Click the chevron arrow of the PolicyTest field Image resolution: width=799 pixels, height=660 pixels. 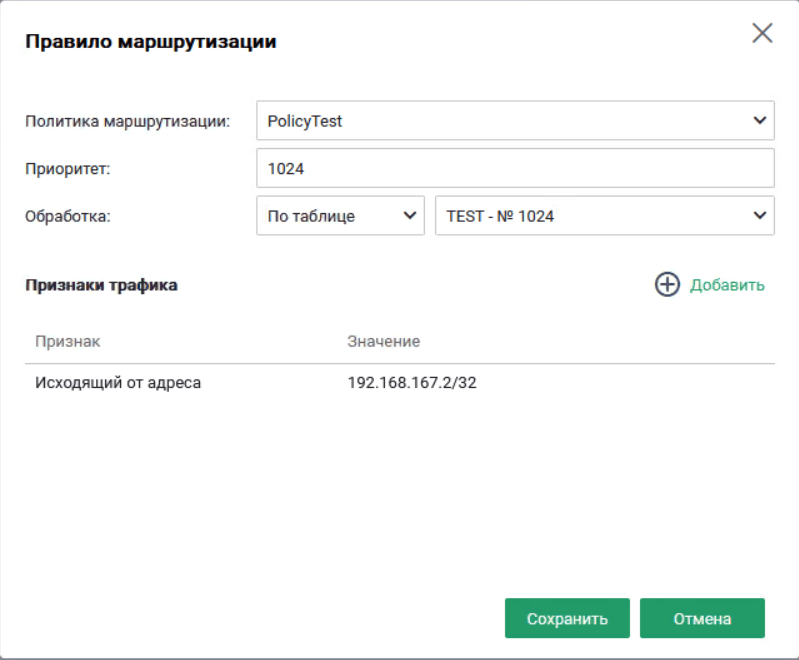click(x=757, y=121)
